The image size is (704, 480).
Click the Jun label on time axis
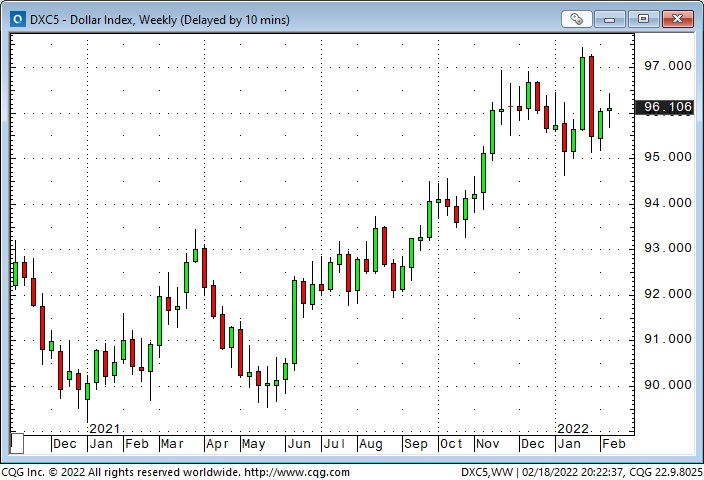299,444
